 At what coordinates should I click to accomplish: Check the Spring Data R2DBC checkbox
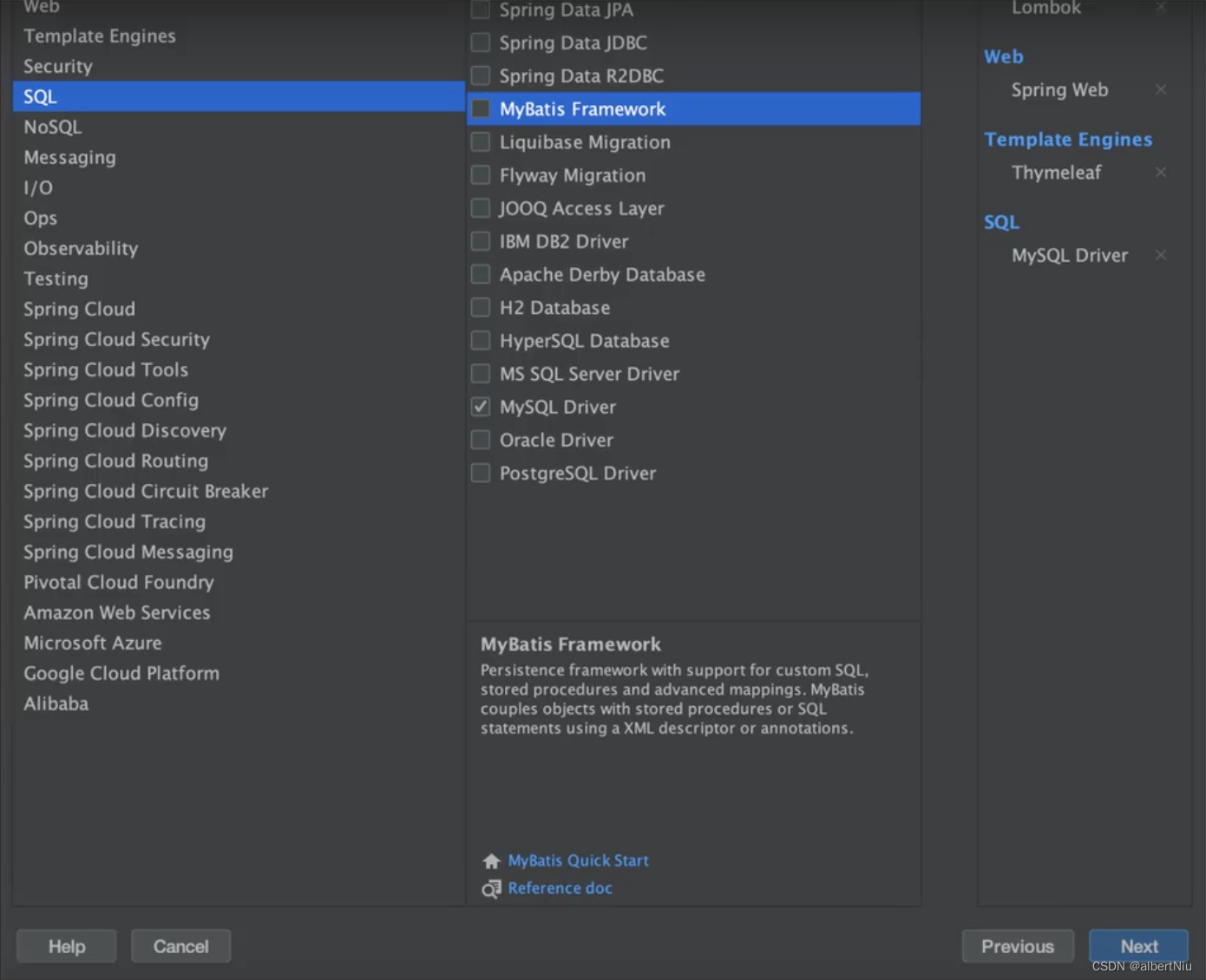(x=481, y=75)
